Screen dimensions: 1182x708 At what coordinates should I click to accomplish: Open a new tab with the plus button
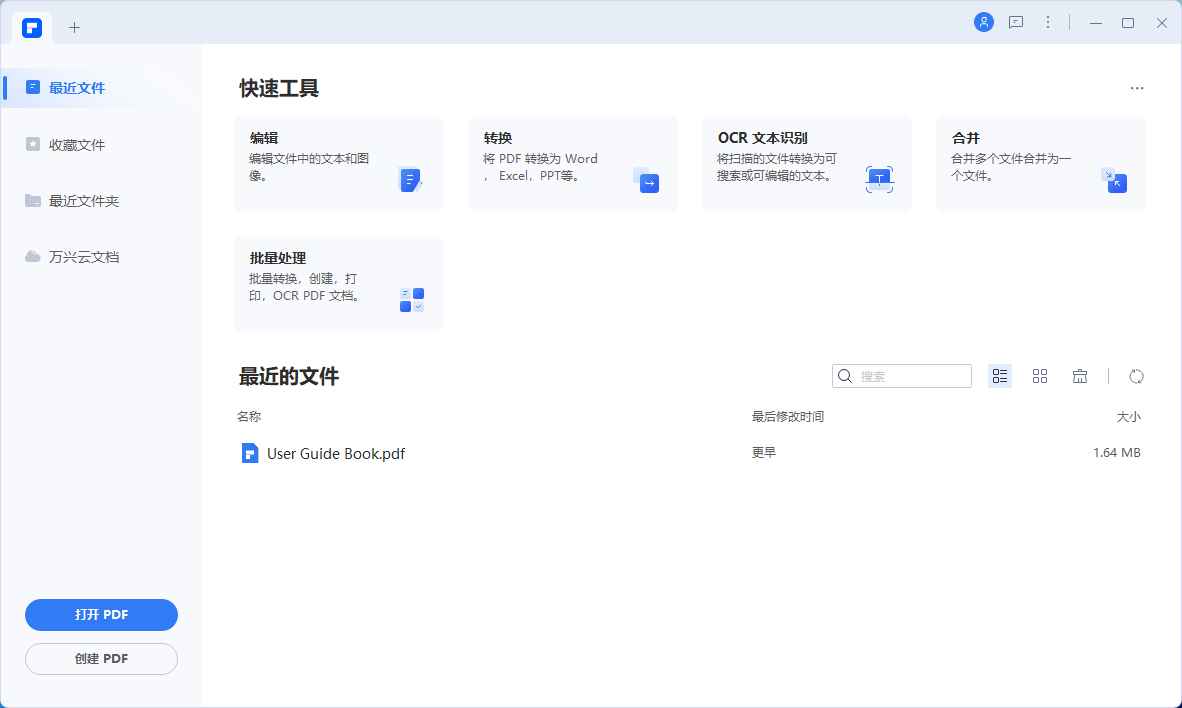point(74,28)
